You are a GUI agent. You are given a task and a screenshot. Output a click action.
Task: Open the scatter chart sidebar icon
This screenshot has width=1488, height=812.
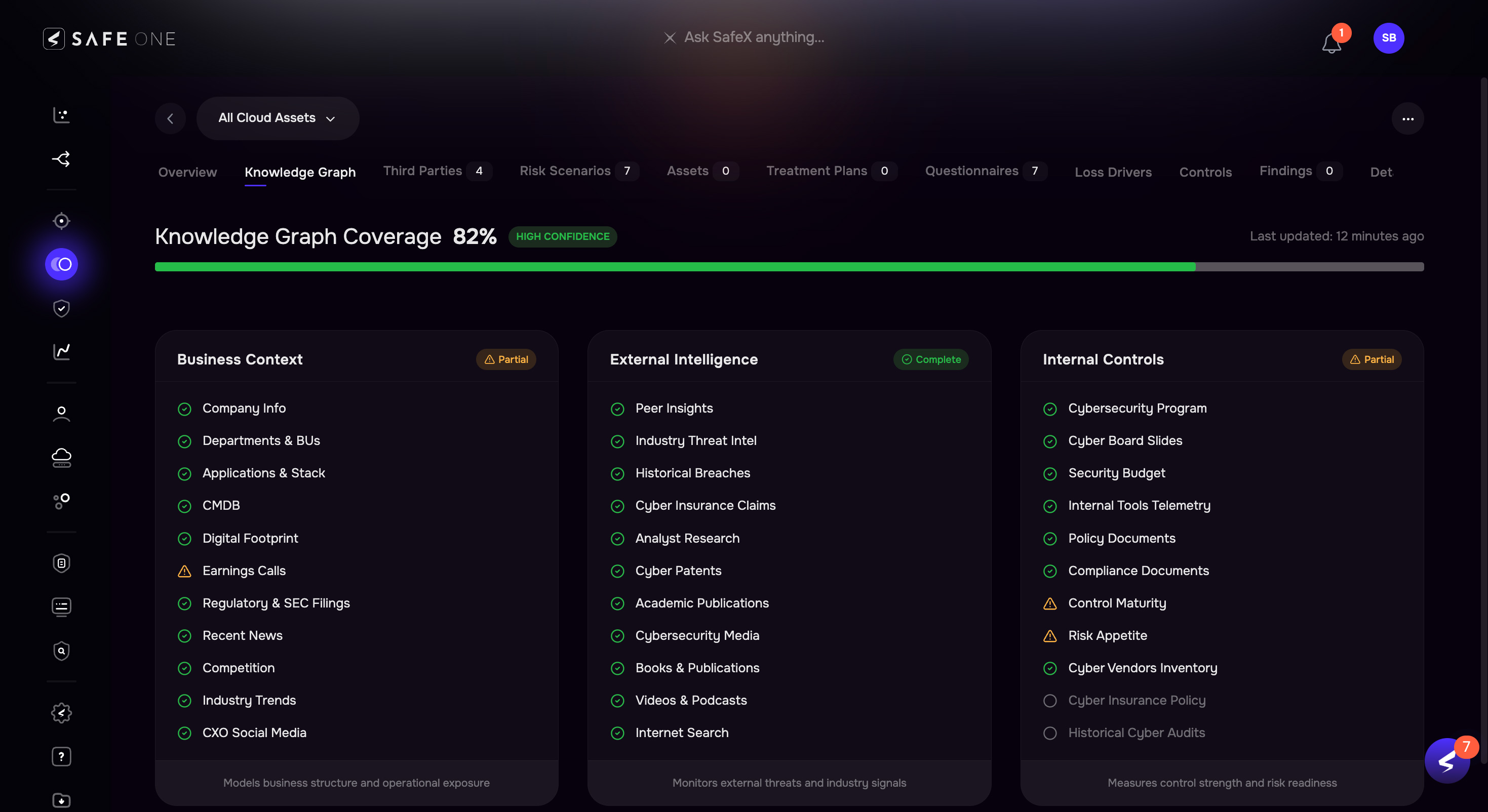(x=61, y=115)
